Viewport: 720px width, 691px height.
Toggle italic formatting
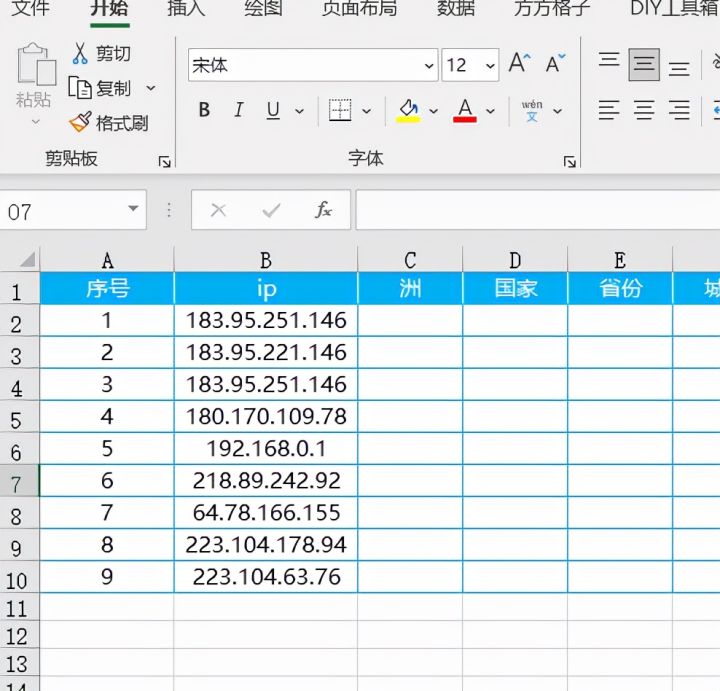[x=238, y=110]
